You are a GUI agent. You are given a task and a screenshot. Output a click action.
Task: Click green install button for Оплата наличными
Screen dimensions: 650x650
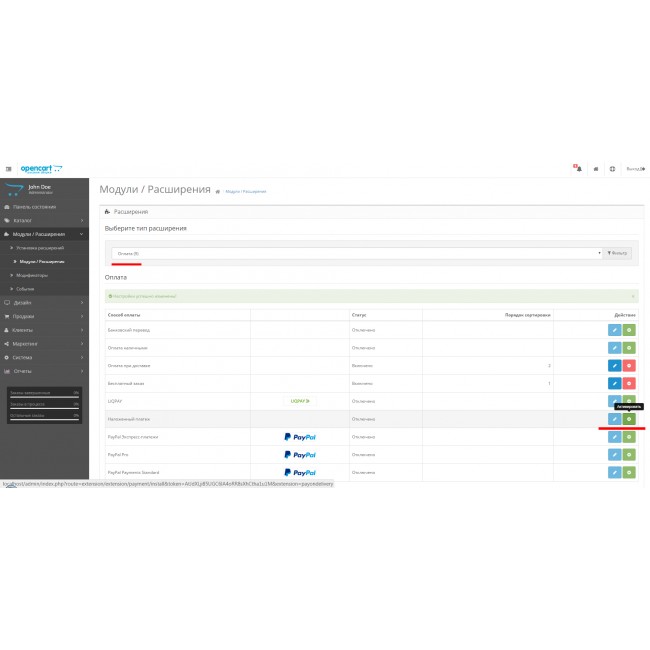[x=629, y=348]
